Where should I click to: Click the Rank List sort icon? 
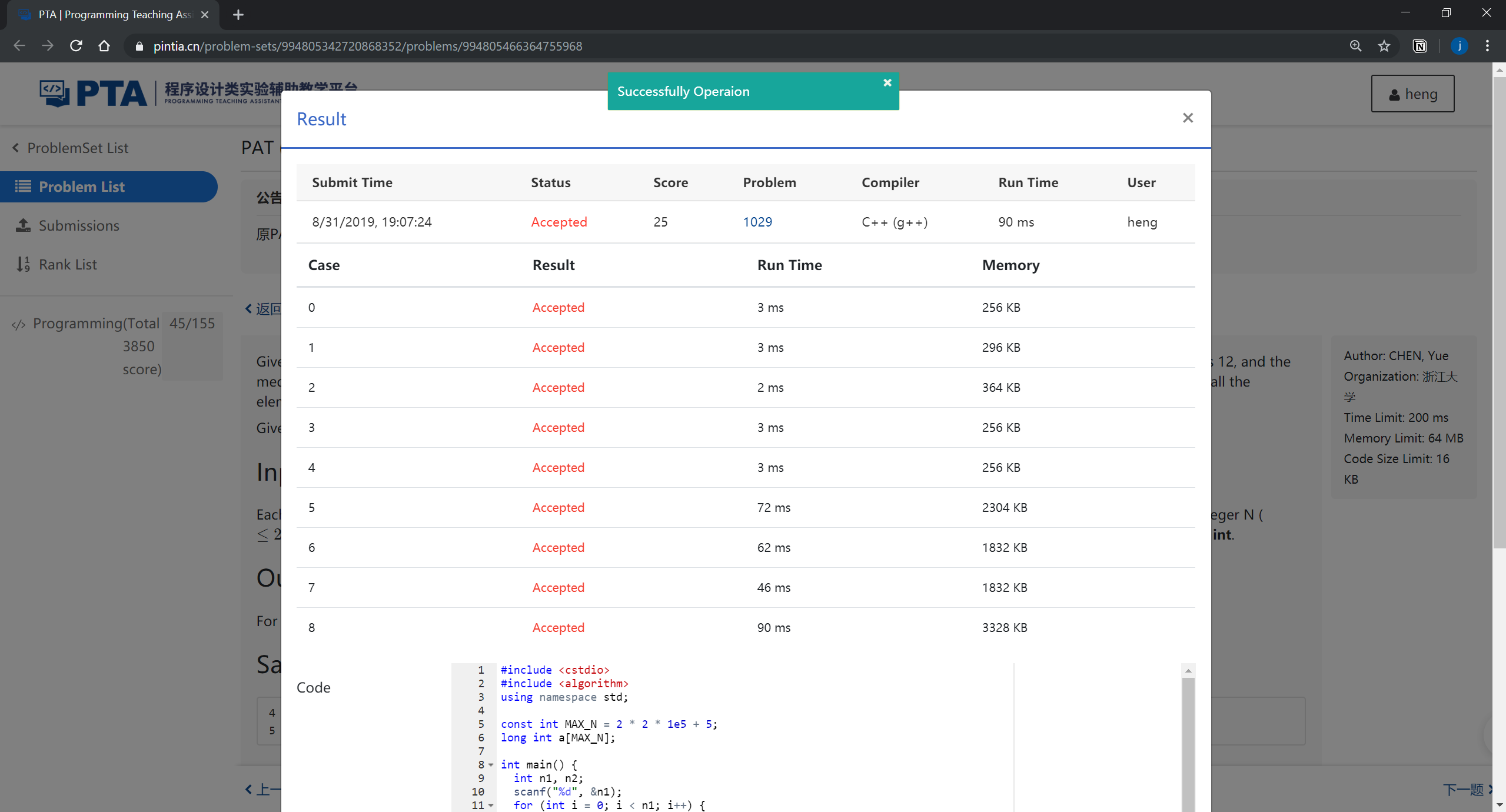pyautogui.click(x=24, y=264)
